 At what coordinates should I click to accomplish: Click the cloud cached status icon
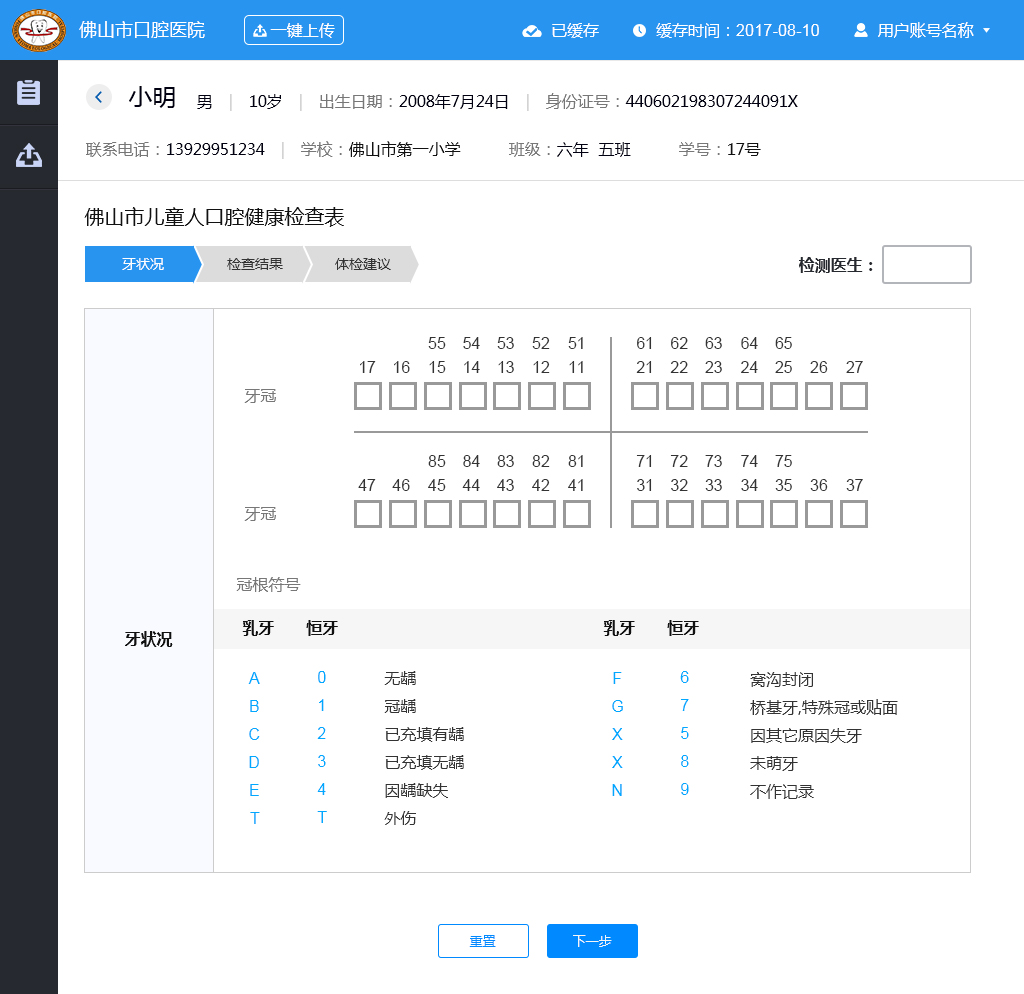pyautogui.click(x=532, y=31)
